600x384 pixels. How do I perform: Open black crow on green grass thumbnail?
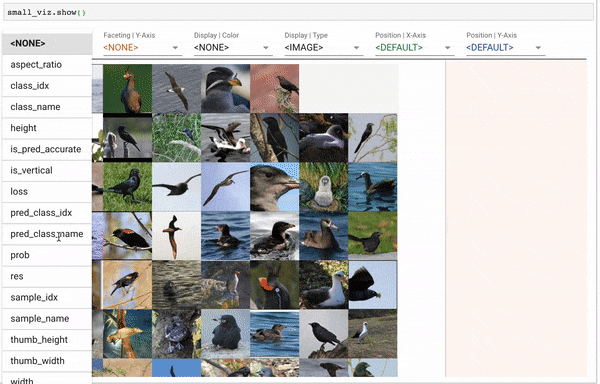[x=127, y=187]
